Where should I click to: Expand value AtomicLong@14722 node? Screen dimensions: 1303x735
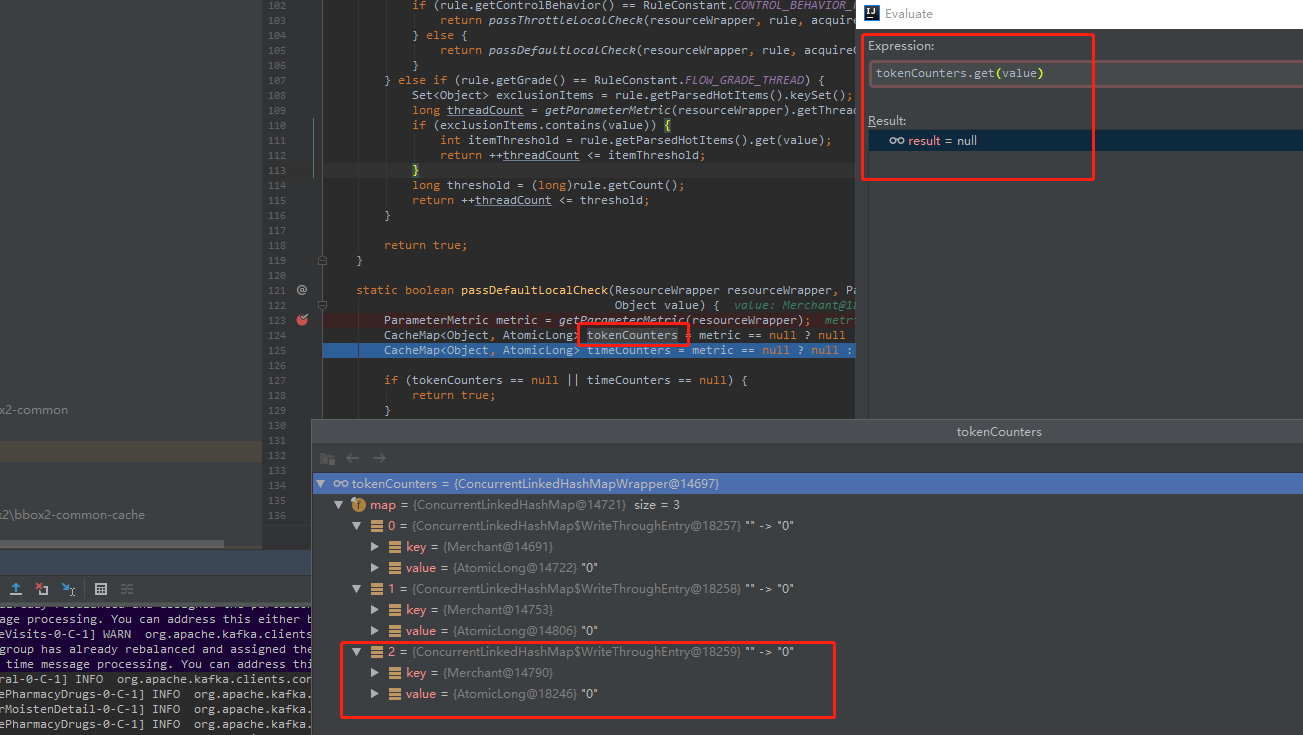pos(375,568)
